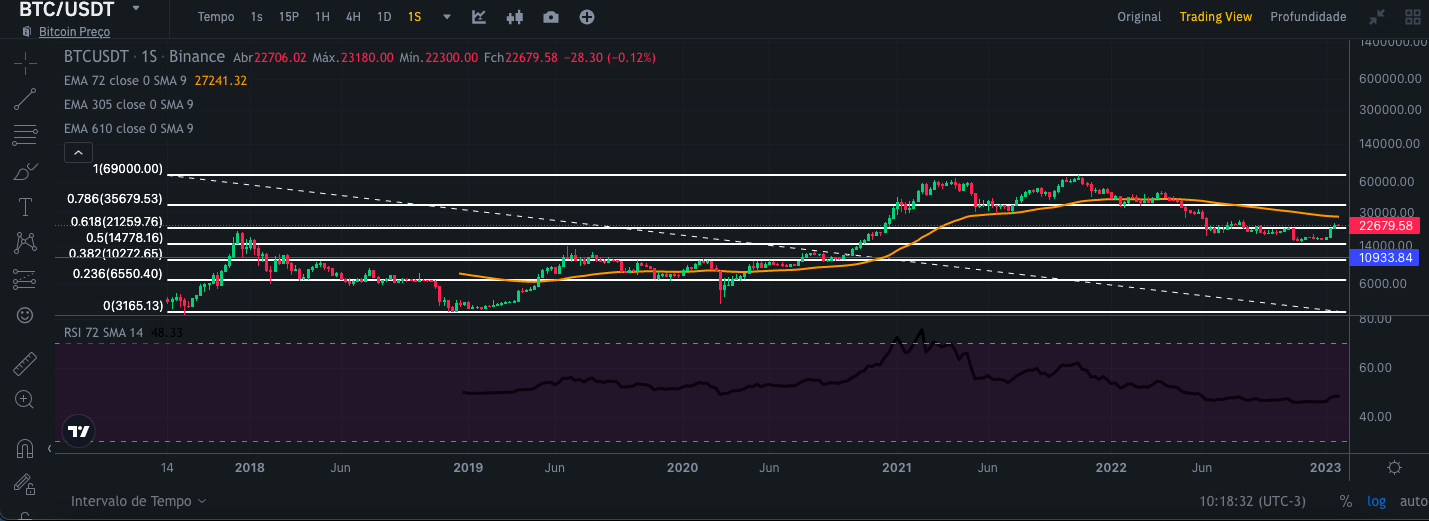
Task: Open chart settings gear icon
Action: [x=1394, y=468]
